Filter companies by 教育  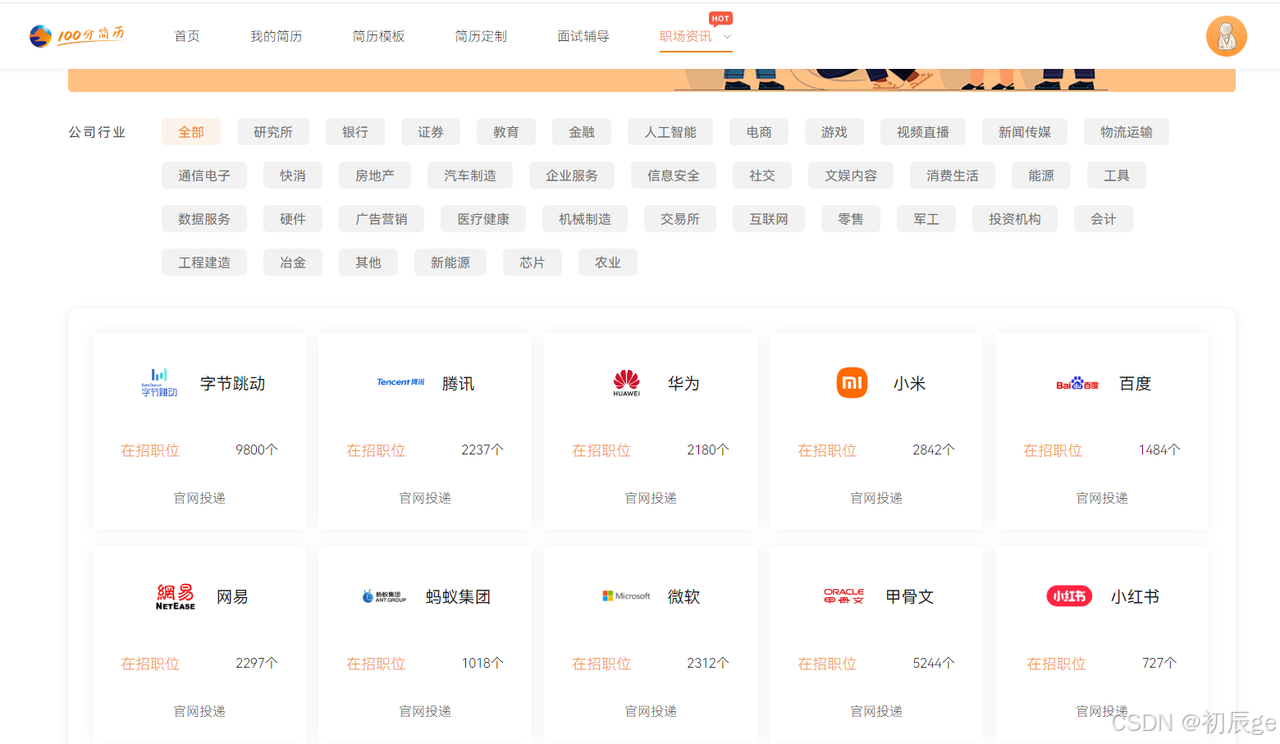click(x=506, y=132)
